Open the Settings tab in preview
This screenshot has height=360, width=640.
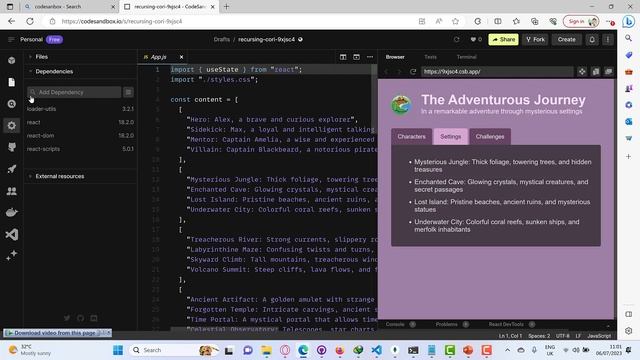click(x=450, y=137)
